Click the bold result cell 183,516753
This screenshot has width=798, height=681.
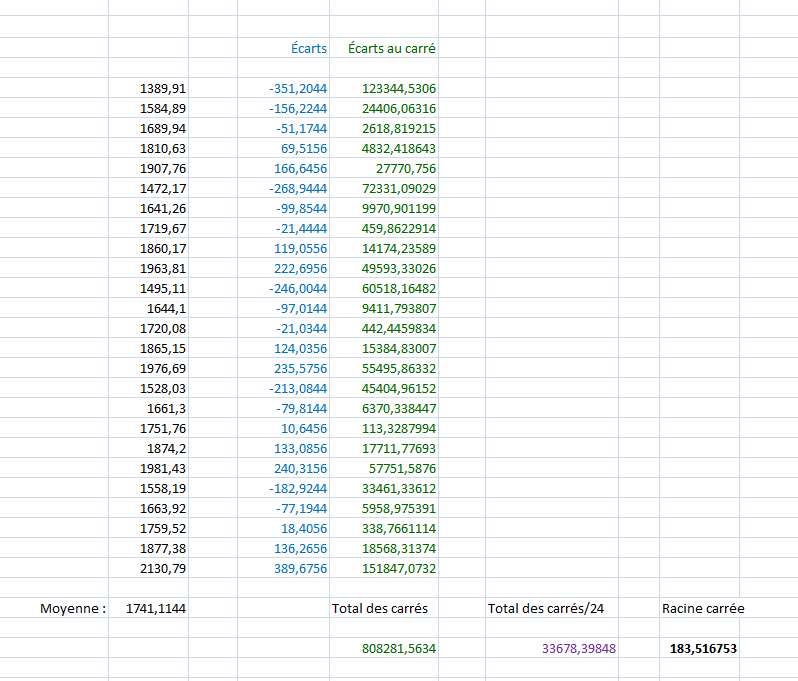[703, 648]
